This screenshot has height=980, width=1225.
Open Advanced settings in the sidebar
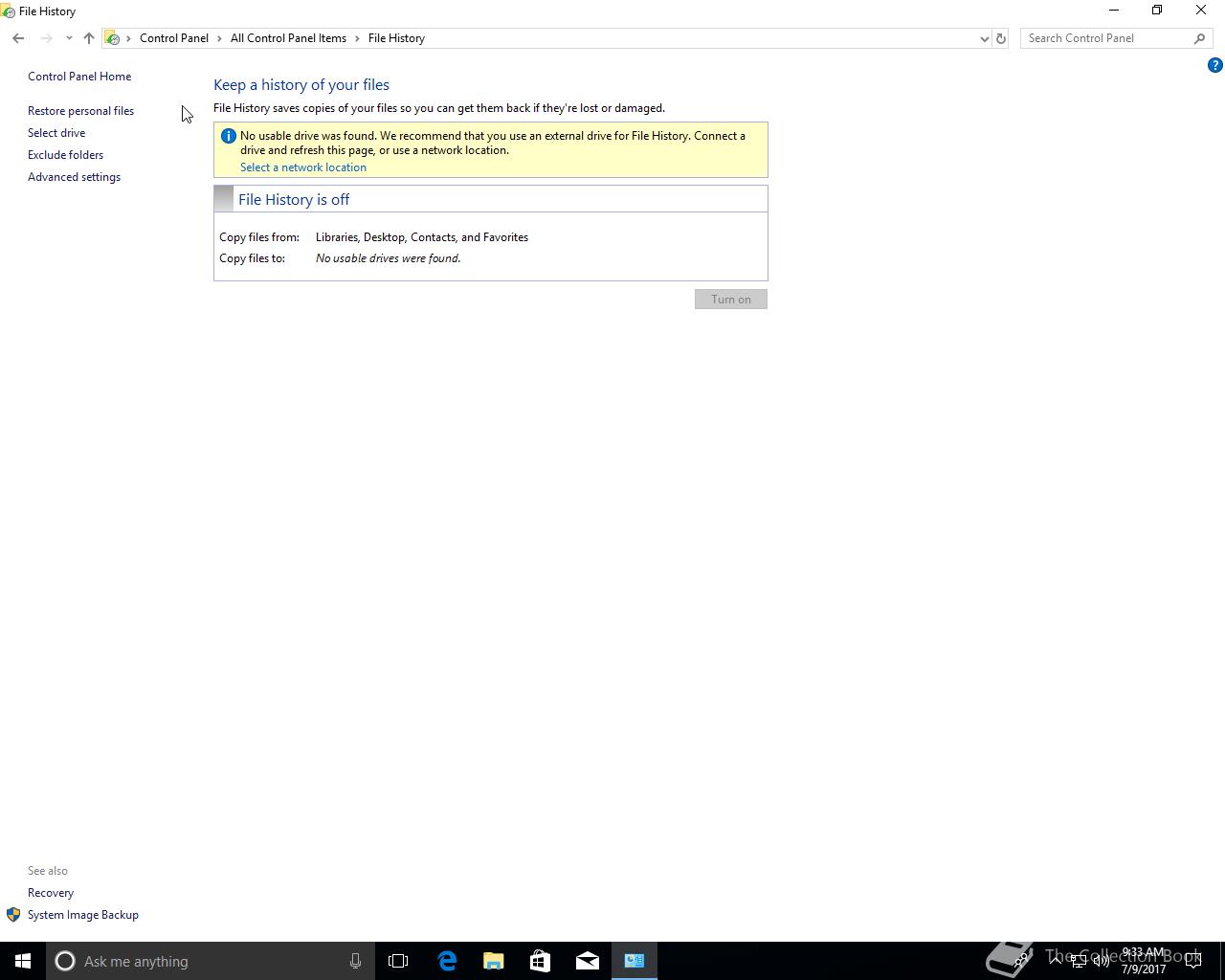click(74, 177)
